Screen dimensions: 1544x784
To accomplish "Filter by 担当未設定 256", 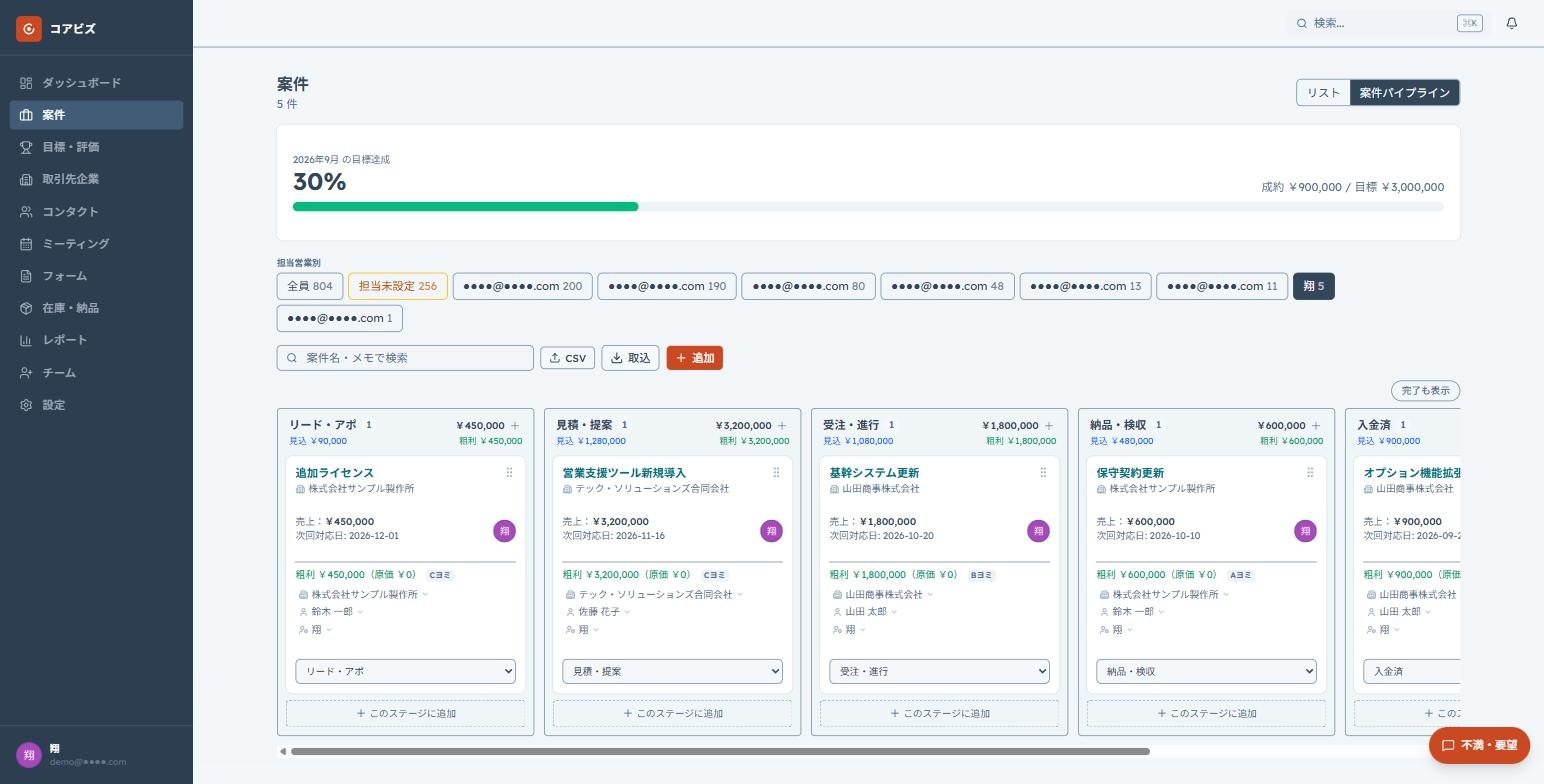I will 398,286.
